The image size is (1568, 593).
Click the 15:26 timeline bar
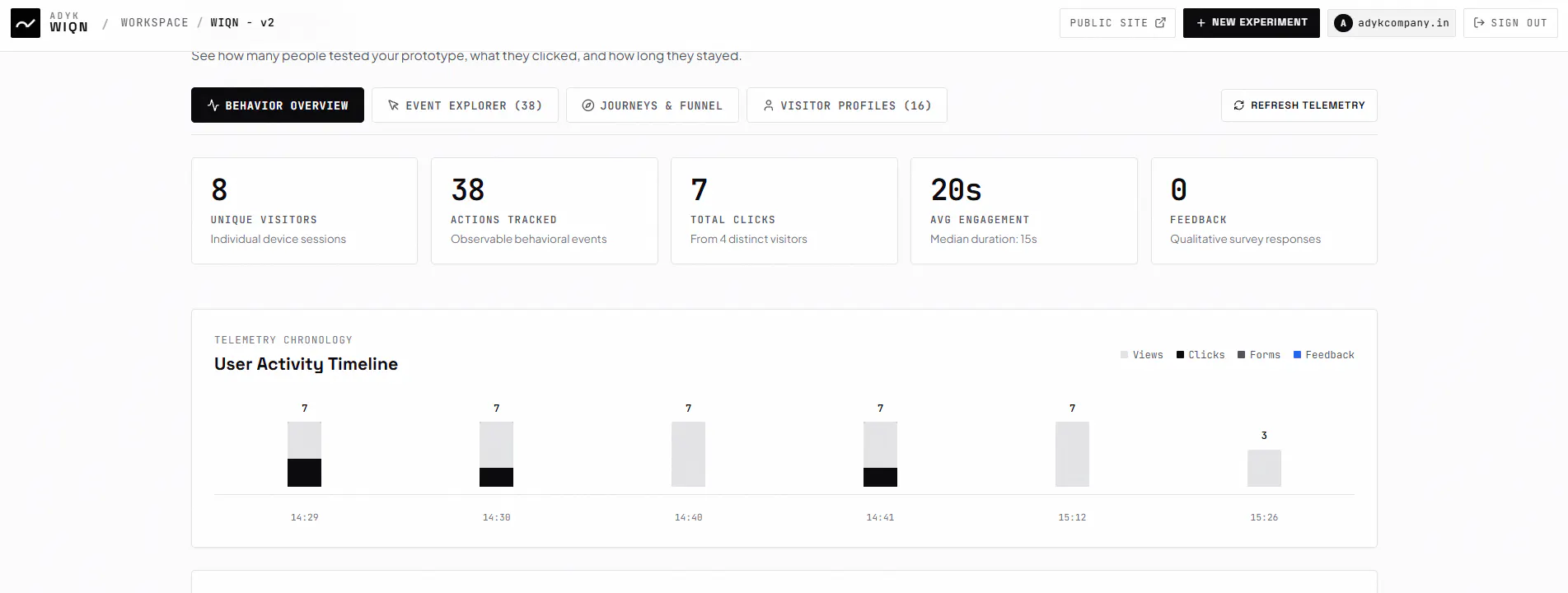click(x=1264, y=468)
